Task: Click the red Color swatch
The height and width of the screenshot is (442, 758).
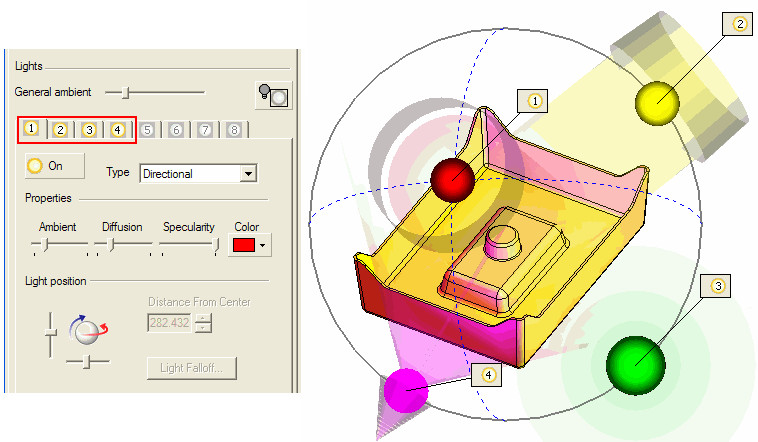Action: coord(244,245)
